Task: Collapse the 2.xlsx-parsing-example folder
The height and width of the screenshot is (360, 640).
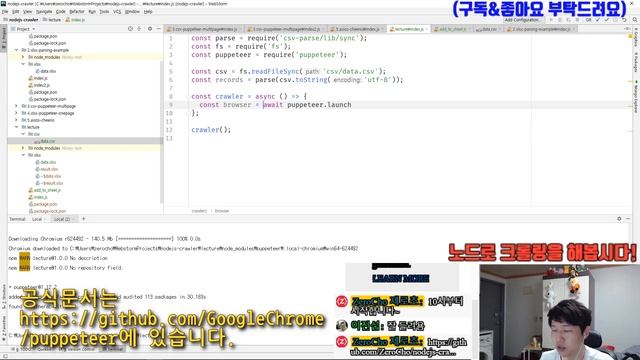Action: 17,50
